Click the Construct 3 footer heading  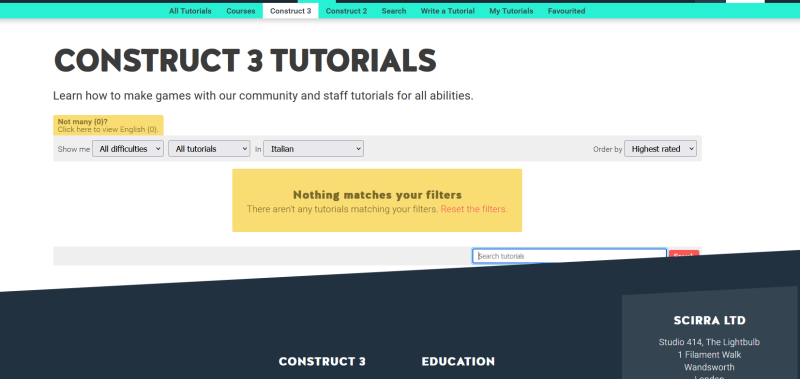[x=322, y=362]
